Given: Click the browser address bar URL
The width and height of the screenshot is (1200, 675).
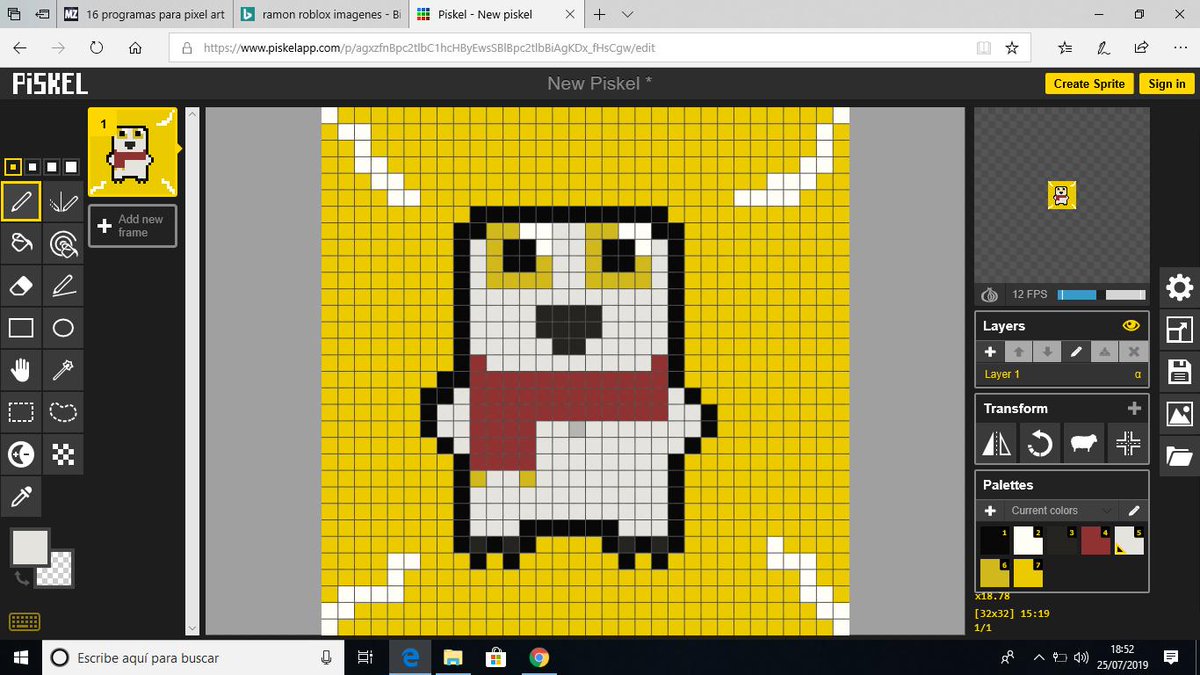Looking at the screenshot, I should 430,48.
